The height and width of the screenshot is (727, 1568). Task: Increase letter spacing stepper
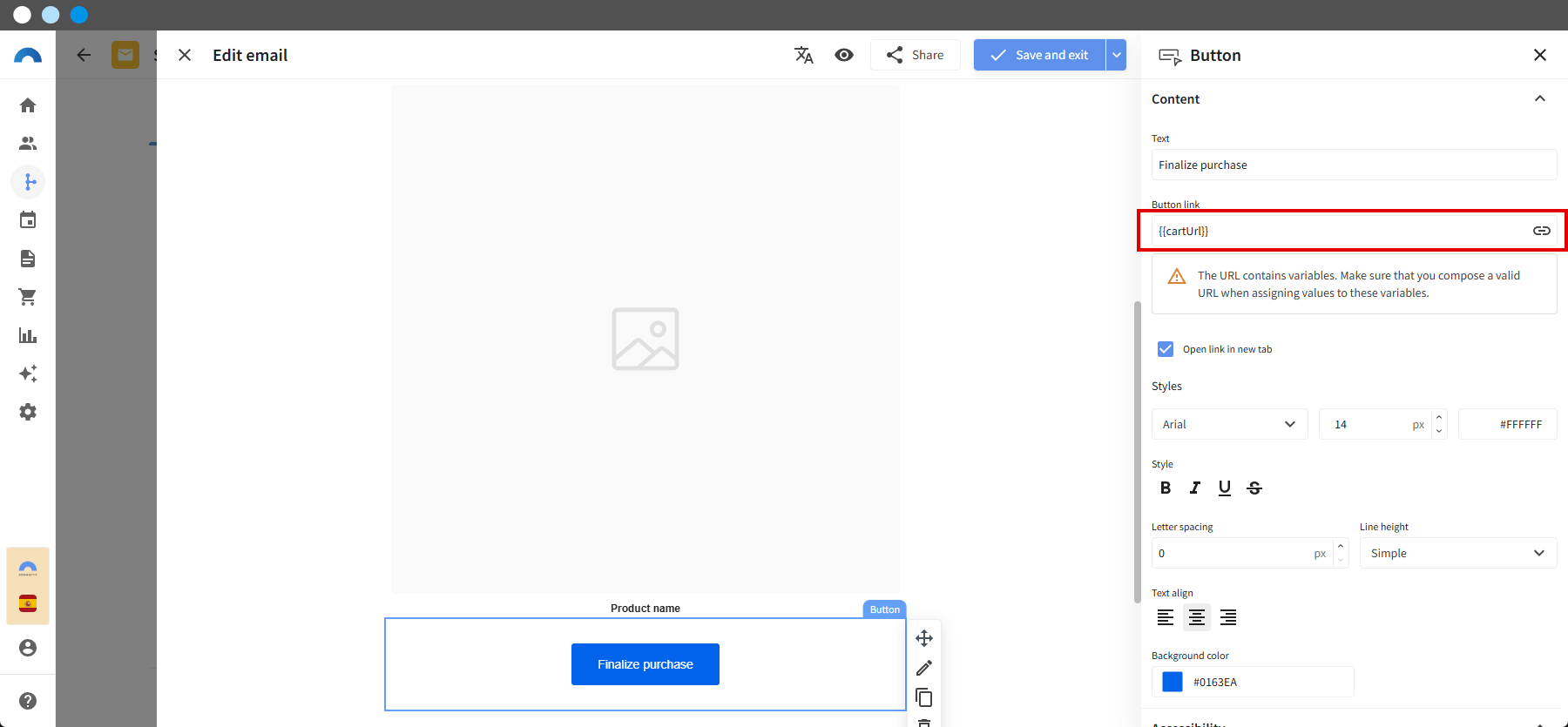pyautogui.click(x=1341, y=546)
